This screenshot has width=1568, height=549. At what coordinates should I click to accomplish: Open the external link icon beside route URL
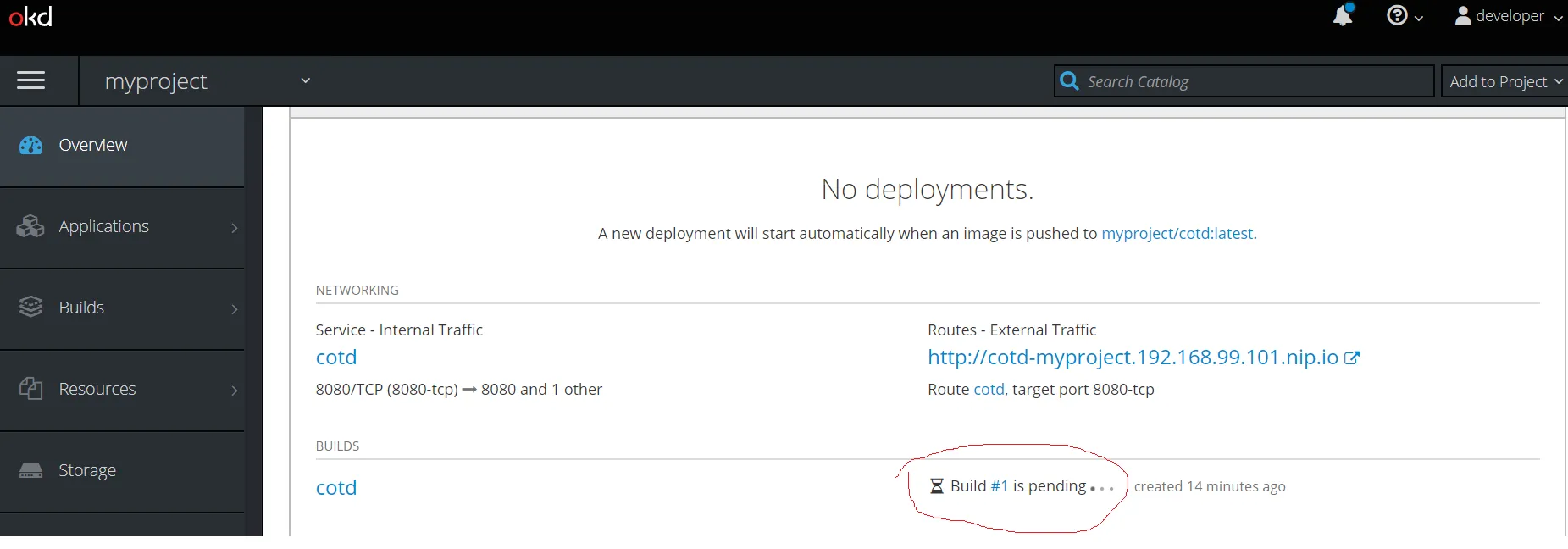point(1352,358)
